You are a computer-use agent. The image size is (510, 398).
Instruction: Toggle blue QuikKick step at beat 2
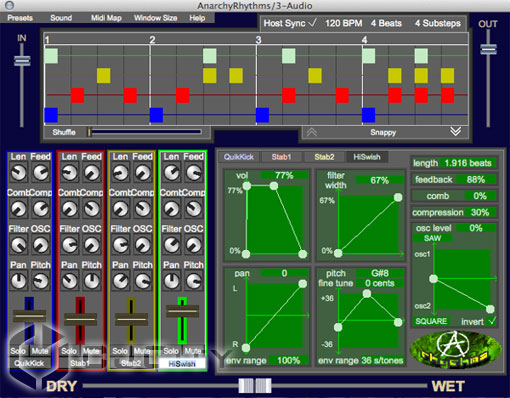coord(156,115)
